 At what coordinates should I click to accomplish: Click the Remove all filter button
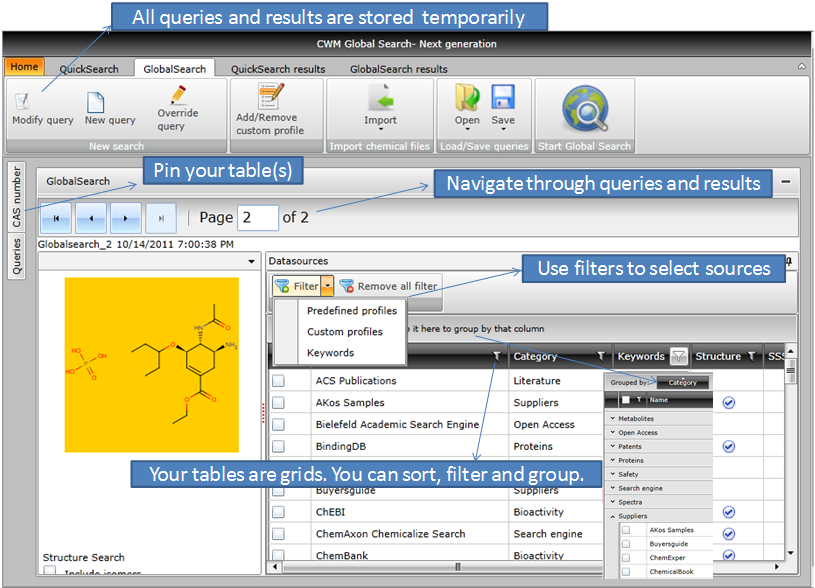click(389, 286)
